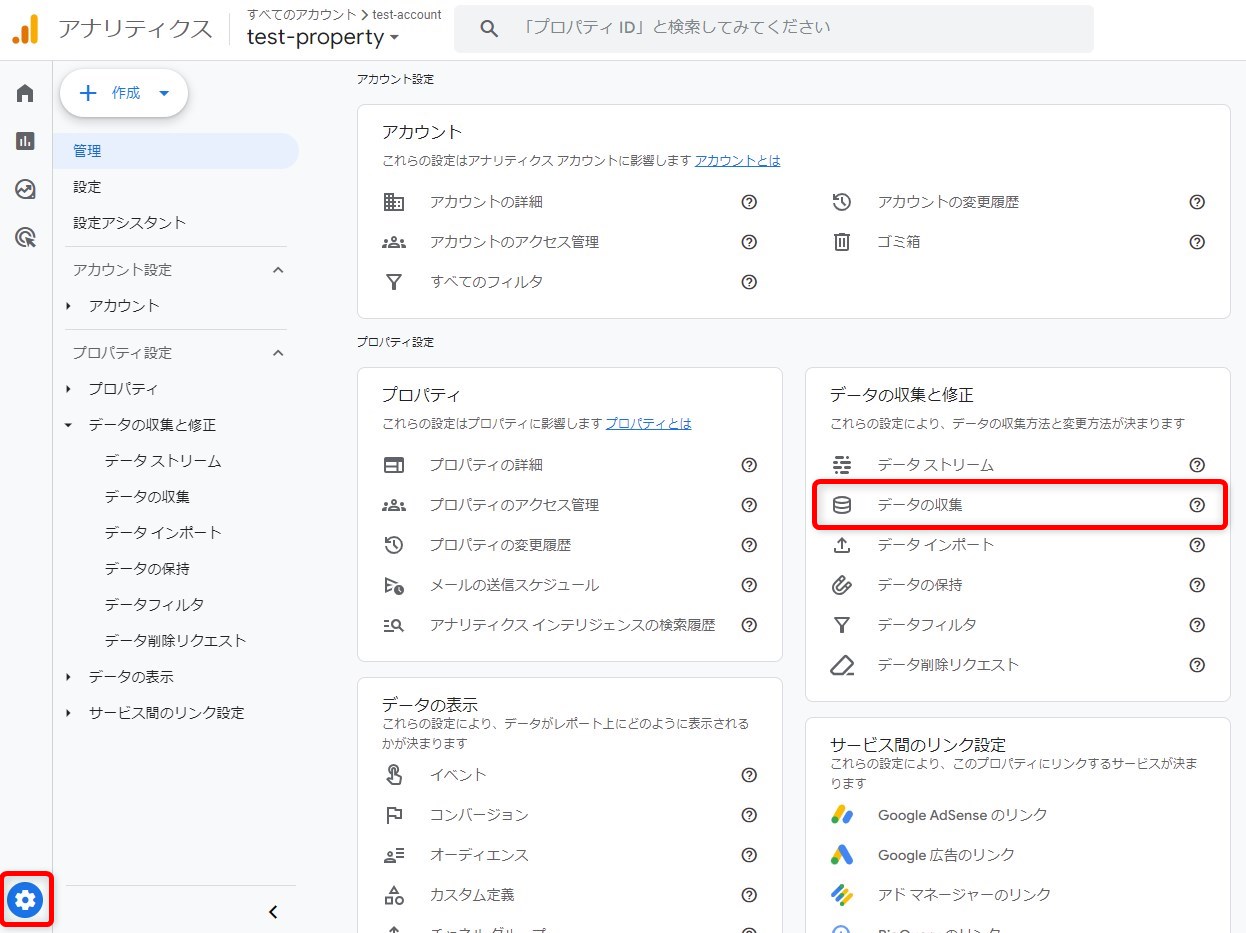
Task: Open the 作成 create dropdown button
Action: [x=124, y=93]
